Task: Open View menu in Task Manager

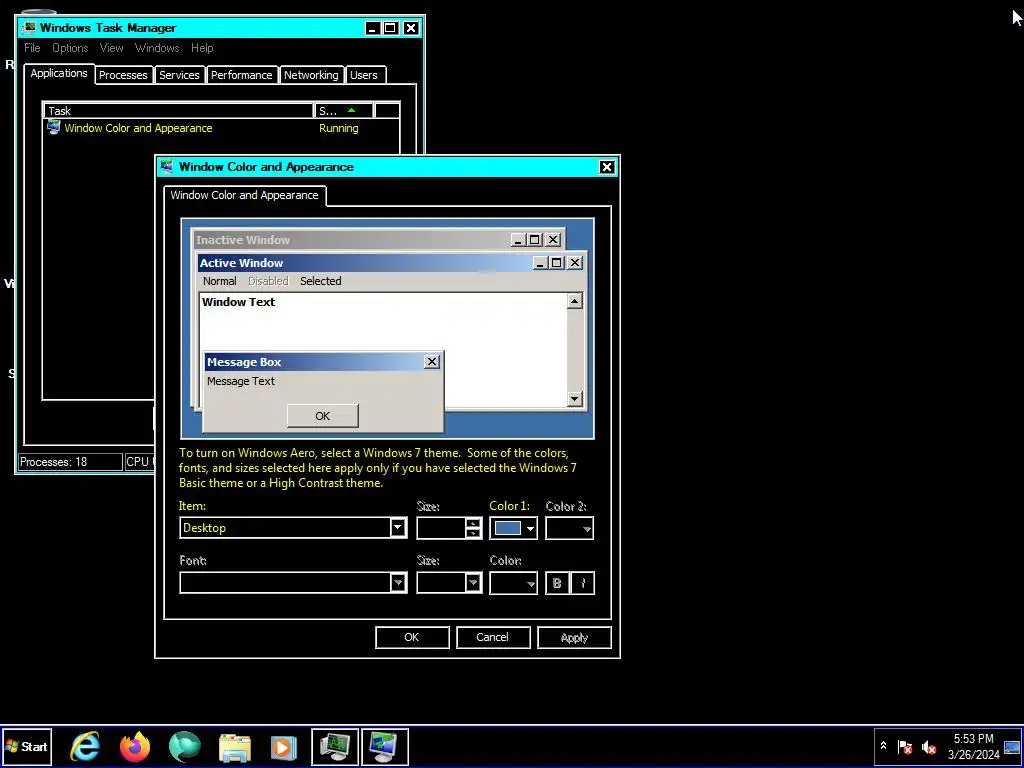Action: [x=112, y=48]
